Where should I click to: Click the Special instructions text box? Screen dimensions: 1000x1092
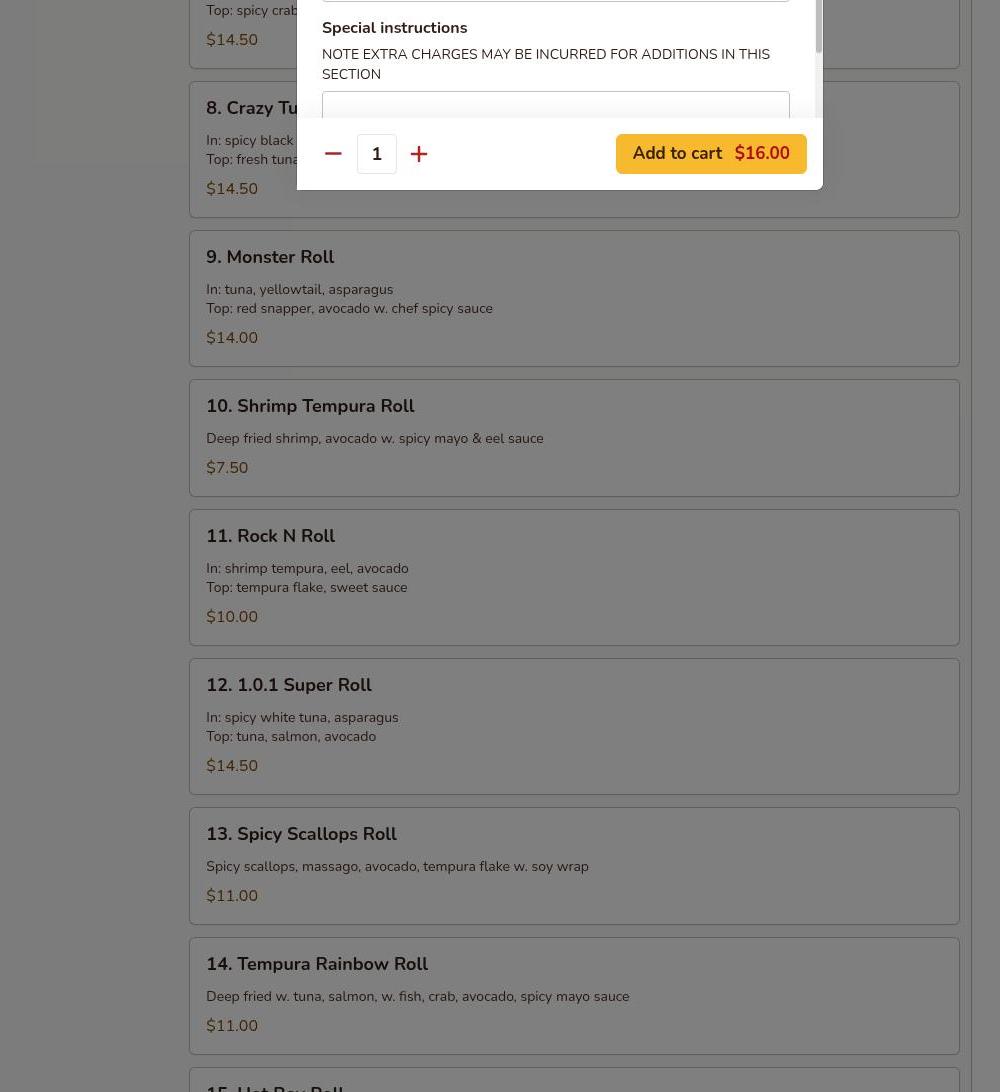556,104
